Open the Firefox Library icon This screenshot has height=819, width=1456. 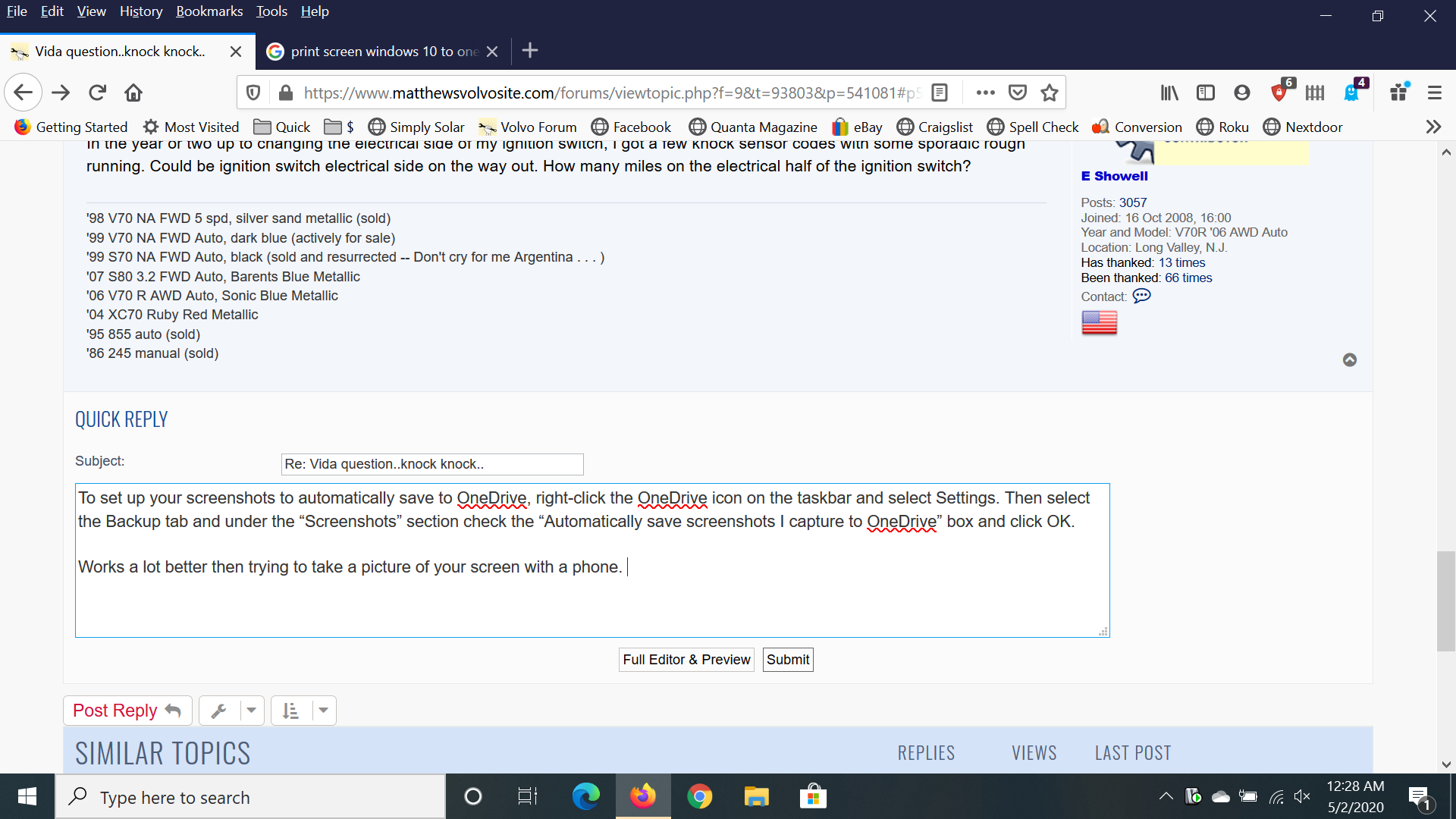[x=1169, y=93]
